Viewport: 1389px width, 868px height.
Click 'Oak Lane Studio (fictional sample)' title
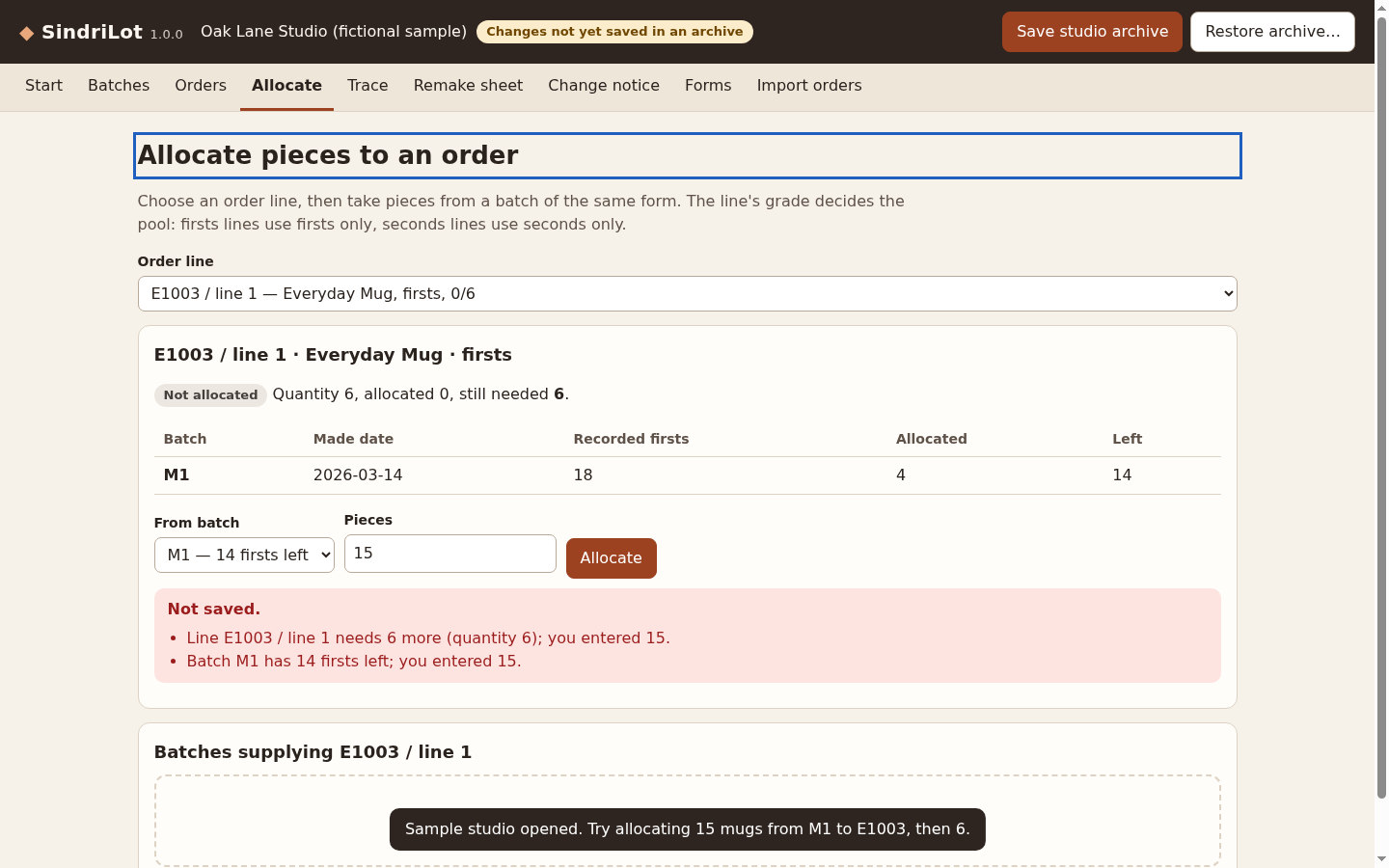pyautogui.click(x=334, y=32)
